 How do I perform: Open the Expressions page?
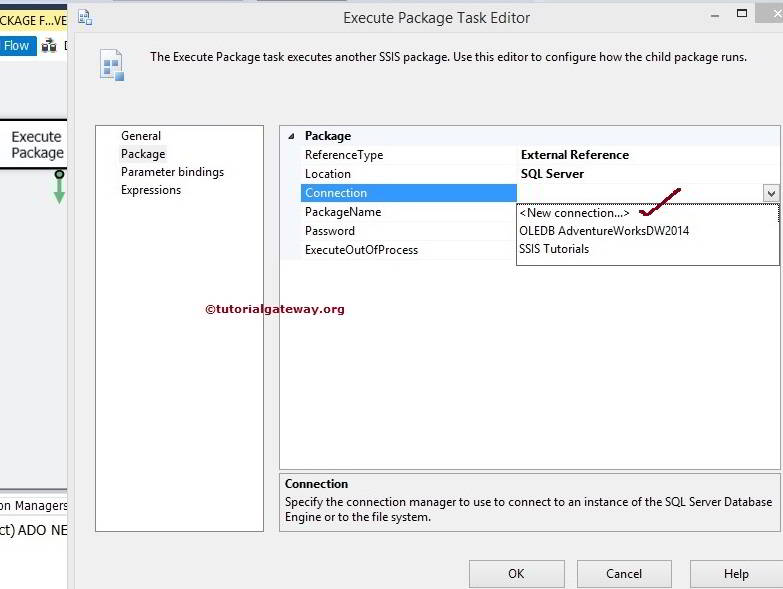(151, 190)
